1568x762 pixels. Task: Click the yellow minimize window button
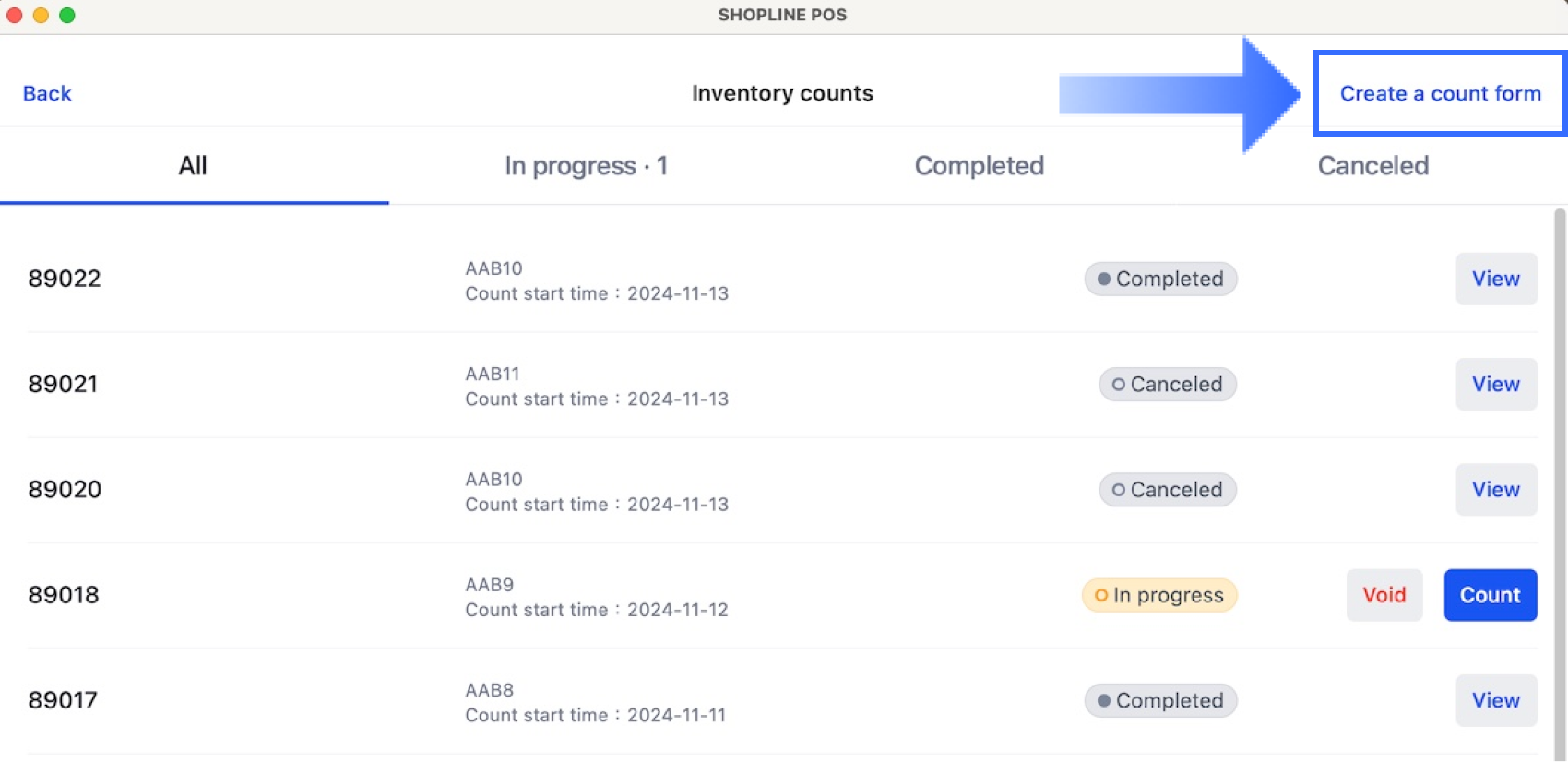coord(41,15)
